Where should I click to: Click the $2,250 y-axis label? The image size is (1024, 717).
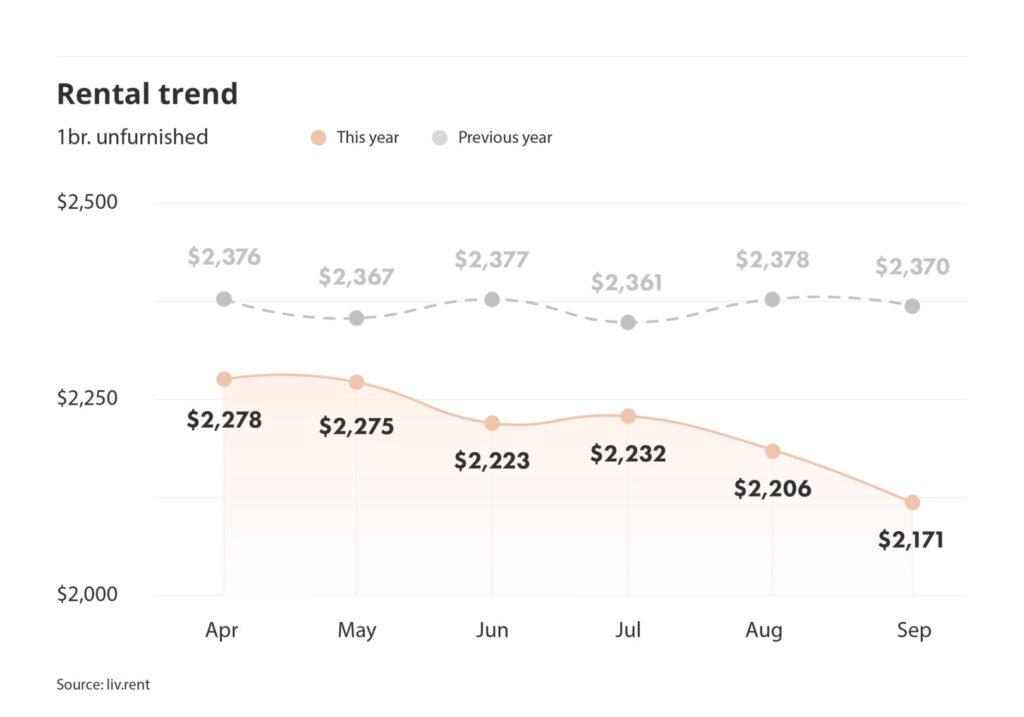(87, 398)
